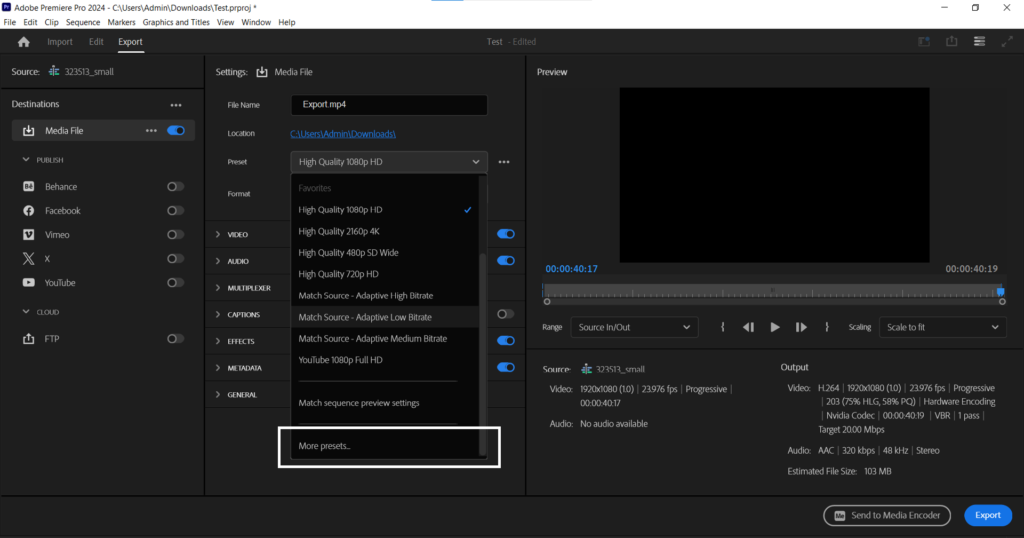Viewport: 1024px width, 538px height.
Task: Click the blue Export button
Action: click(987, 515)
